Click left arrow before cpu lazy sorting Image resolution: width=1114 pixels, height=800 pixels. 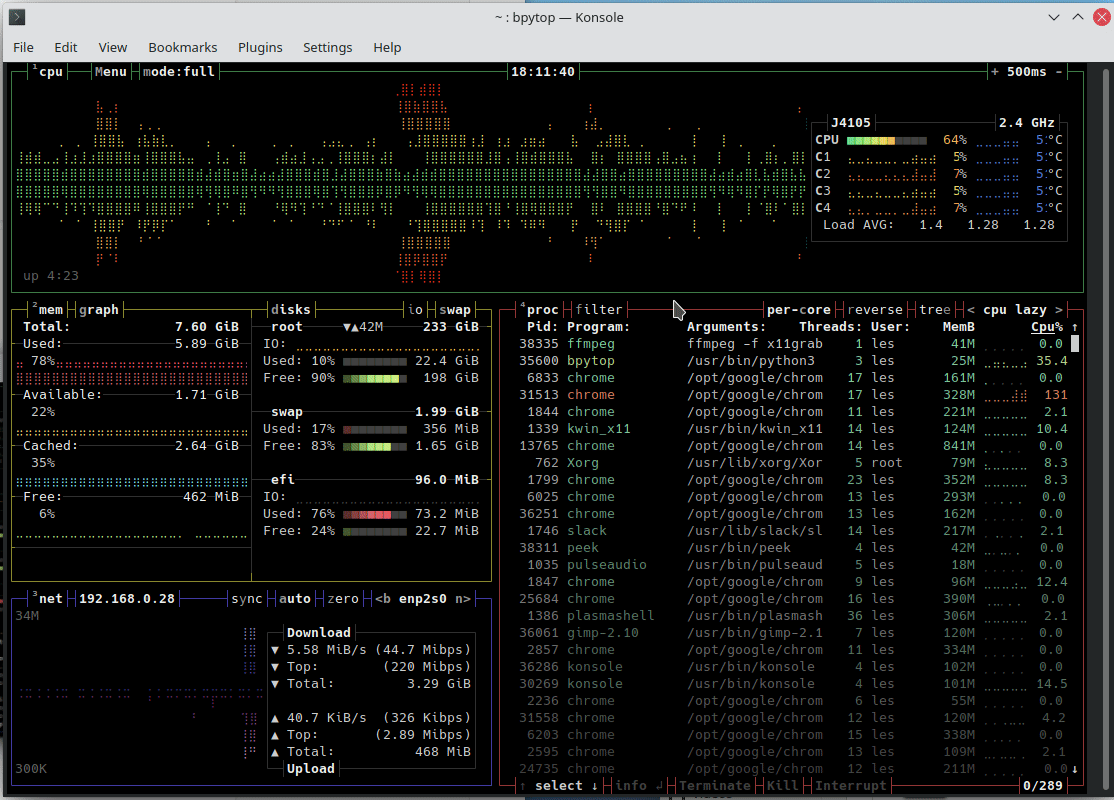[x=970, y=310]
